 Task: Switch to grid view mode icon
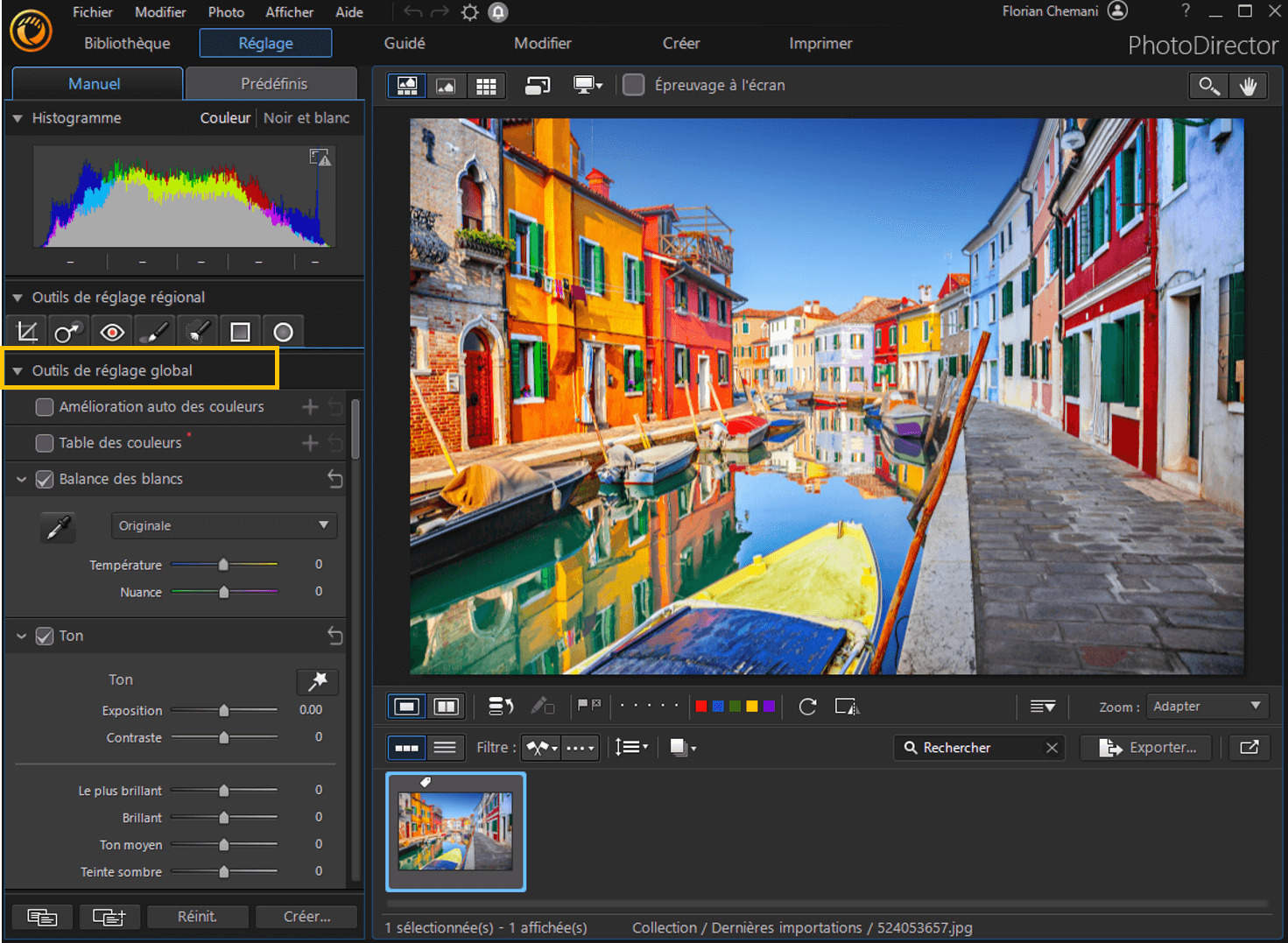[x=486, y=85]
